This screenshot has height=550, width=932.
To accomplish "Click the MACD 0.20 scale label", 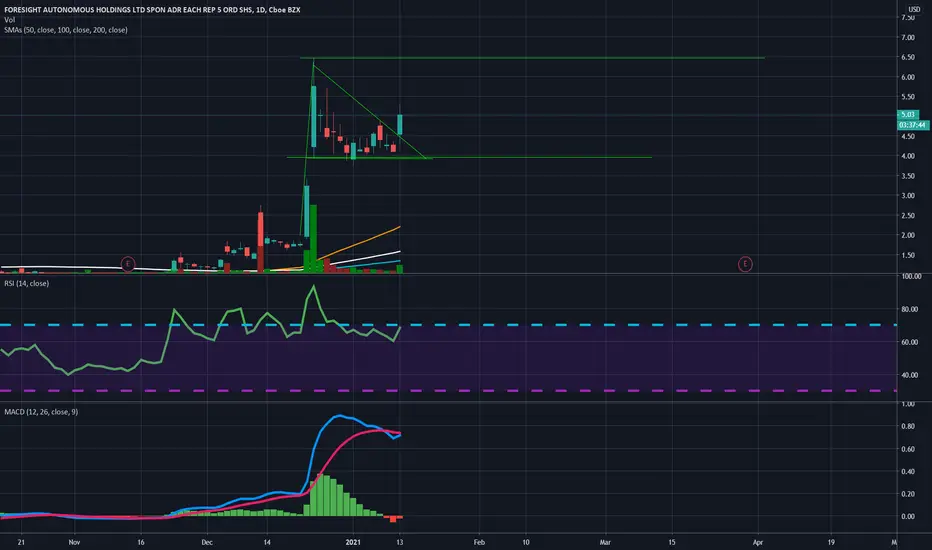I will (908, 494).
